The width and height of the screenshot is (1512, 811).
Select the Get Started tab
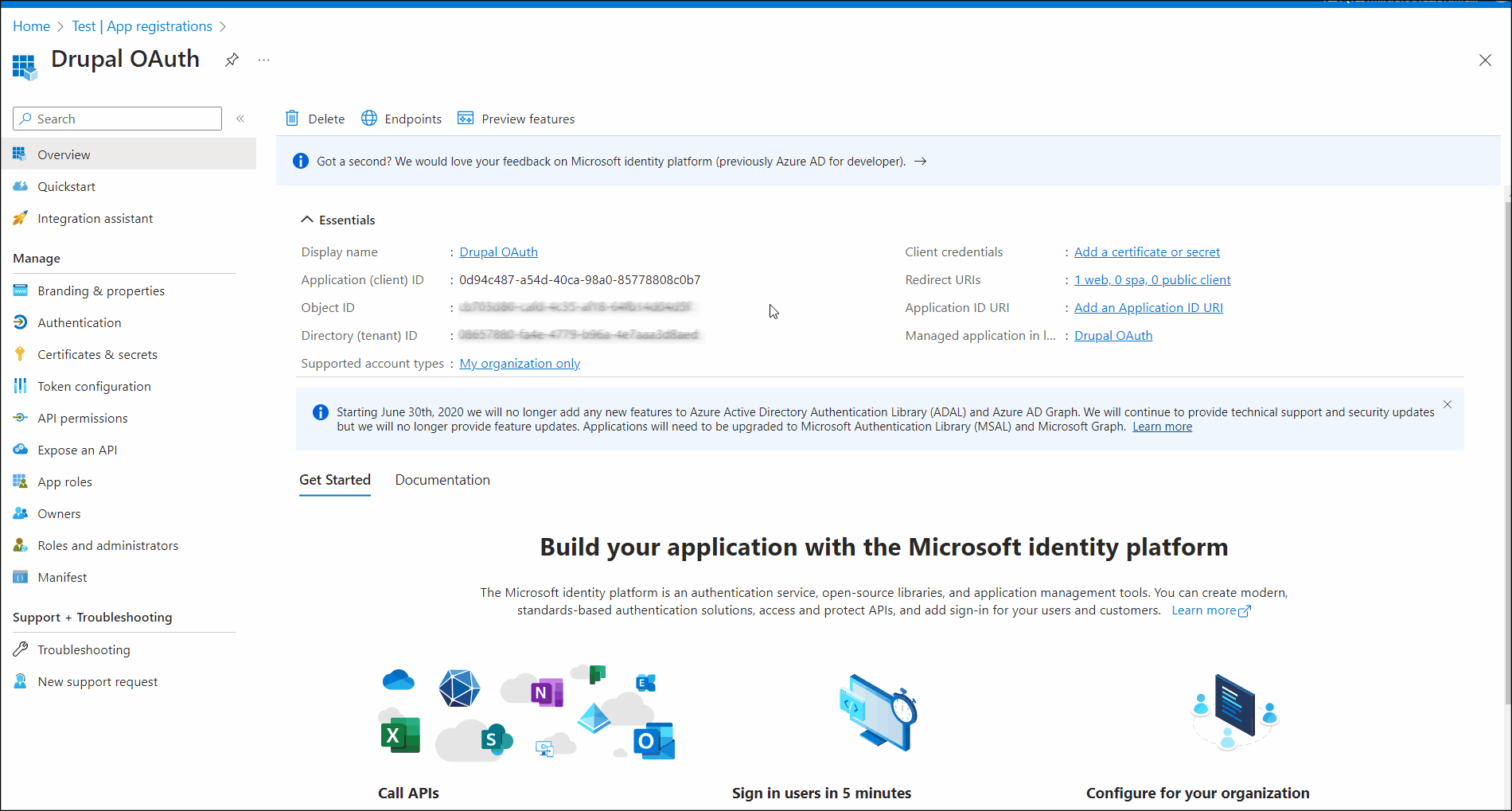[334, 479]
